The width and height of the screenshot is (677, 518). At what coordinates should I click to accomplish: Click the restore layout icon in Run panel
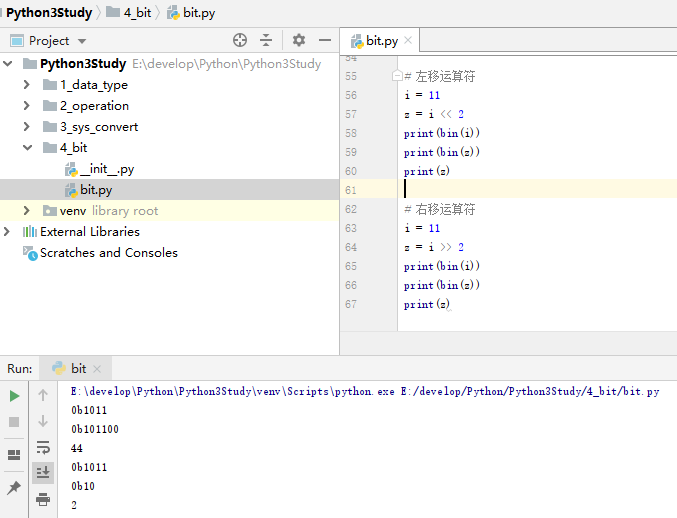tap(14, 455)
